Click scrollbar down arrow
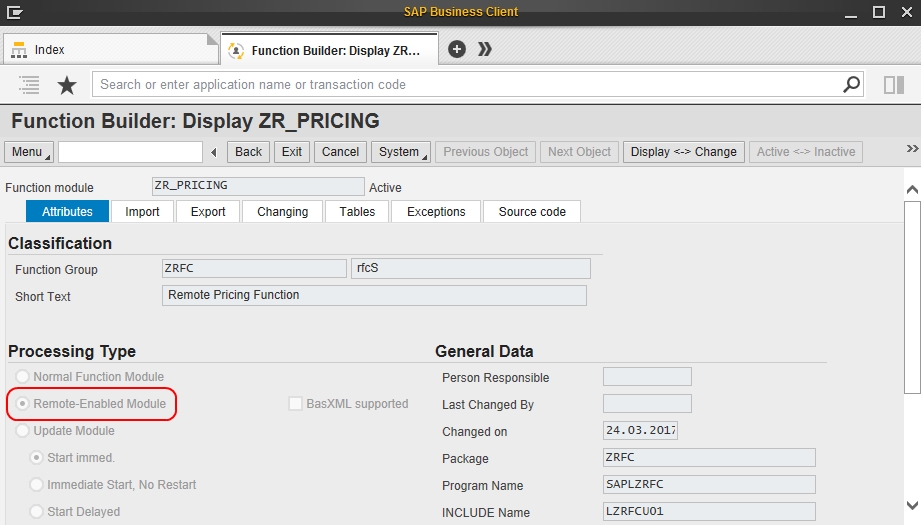 tap(912, 505)
